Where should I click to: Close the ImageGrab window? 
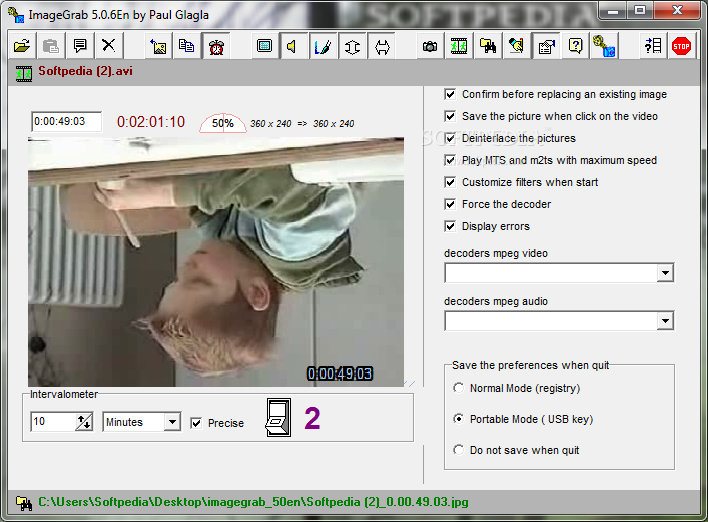(677, 11)
